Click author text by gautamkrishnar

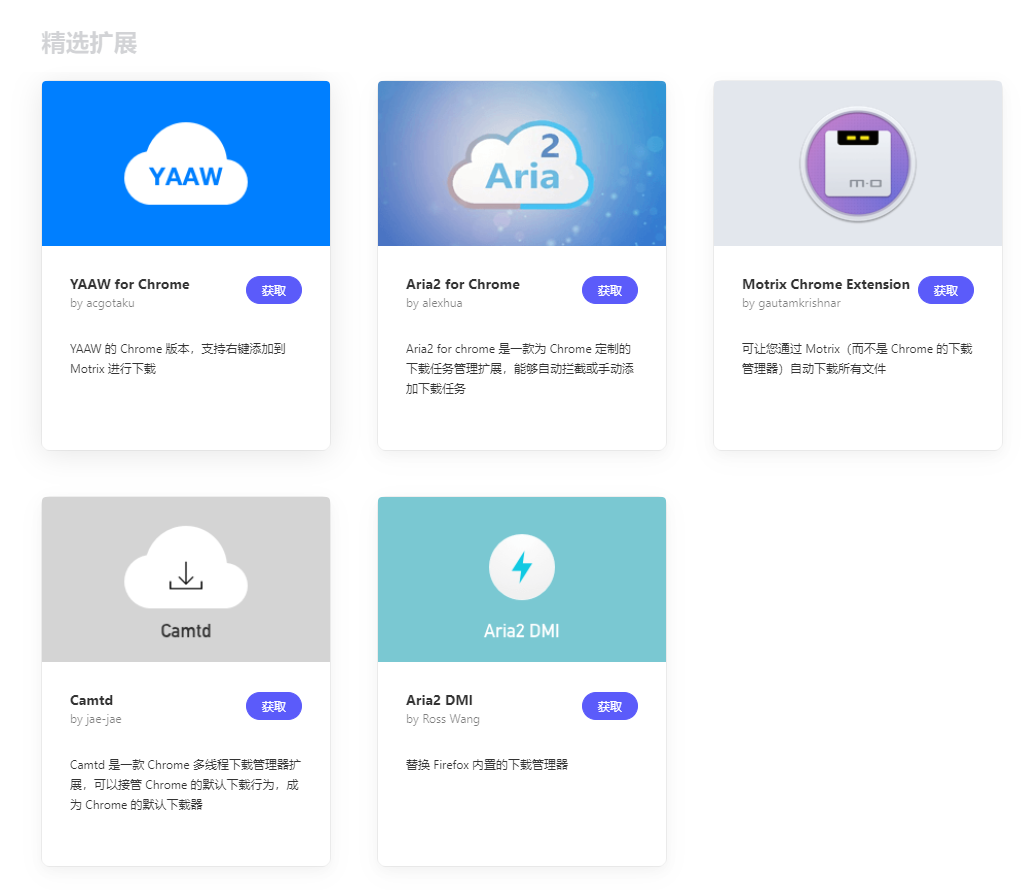pos(792,303)
